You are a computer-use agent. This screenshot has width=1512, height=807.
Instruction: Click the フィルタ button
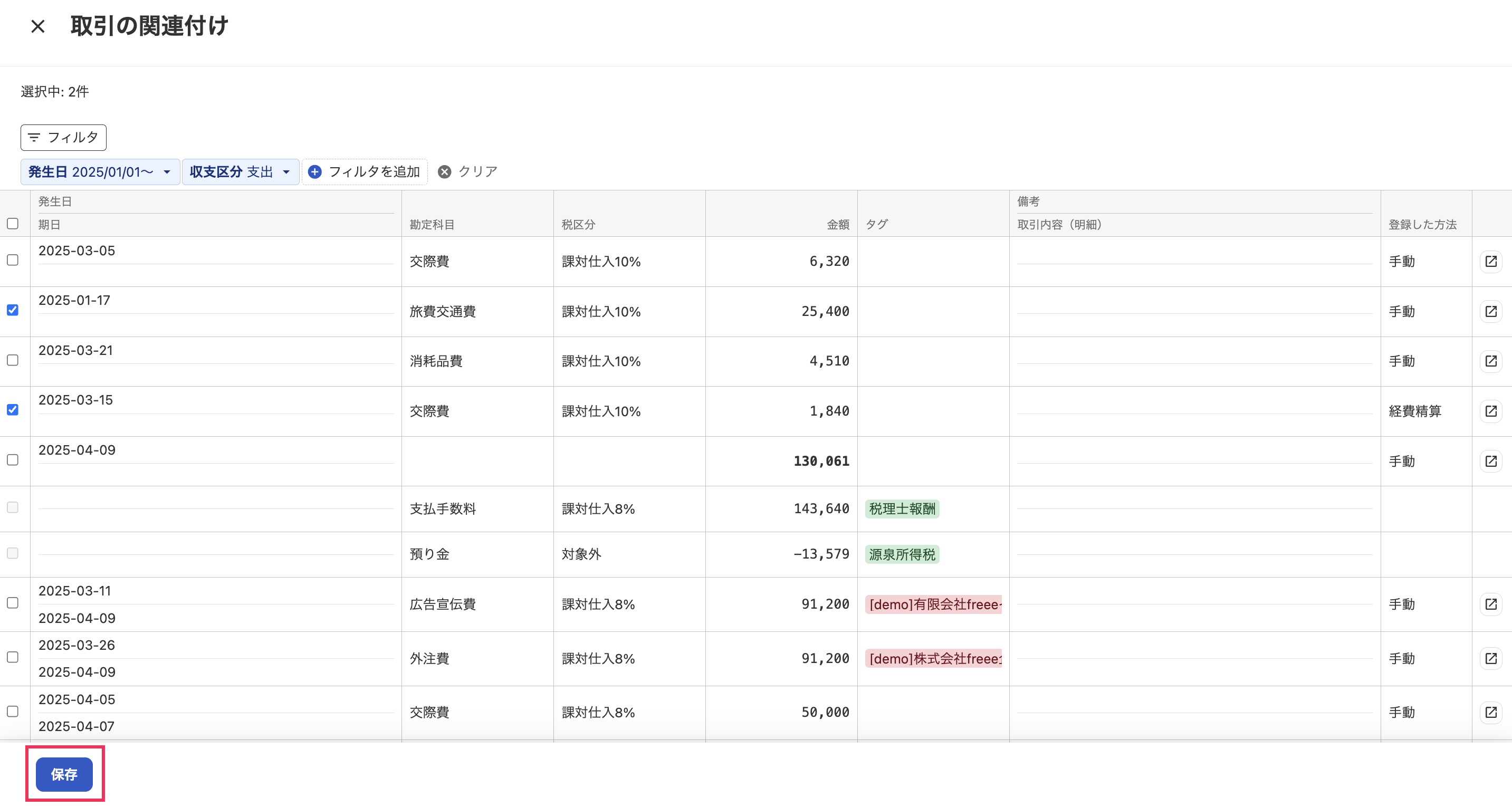click(63, 138)
